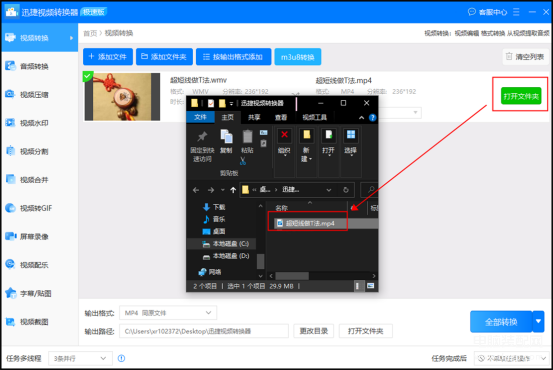Image resolution: width=553 pixels, height=370 pixels.
Task: Click the 更改目录 button
Action: point(314,331)
